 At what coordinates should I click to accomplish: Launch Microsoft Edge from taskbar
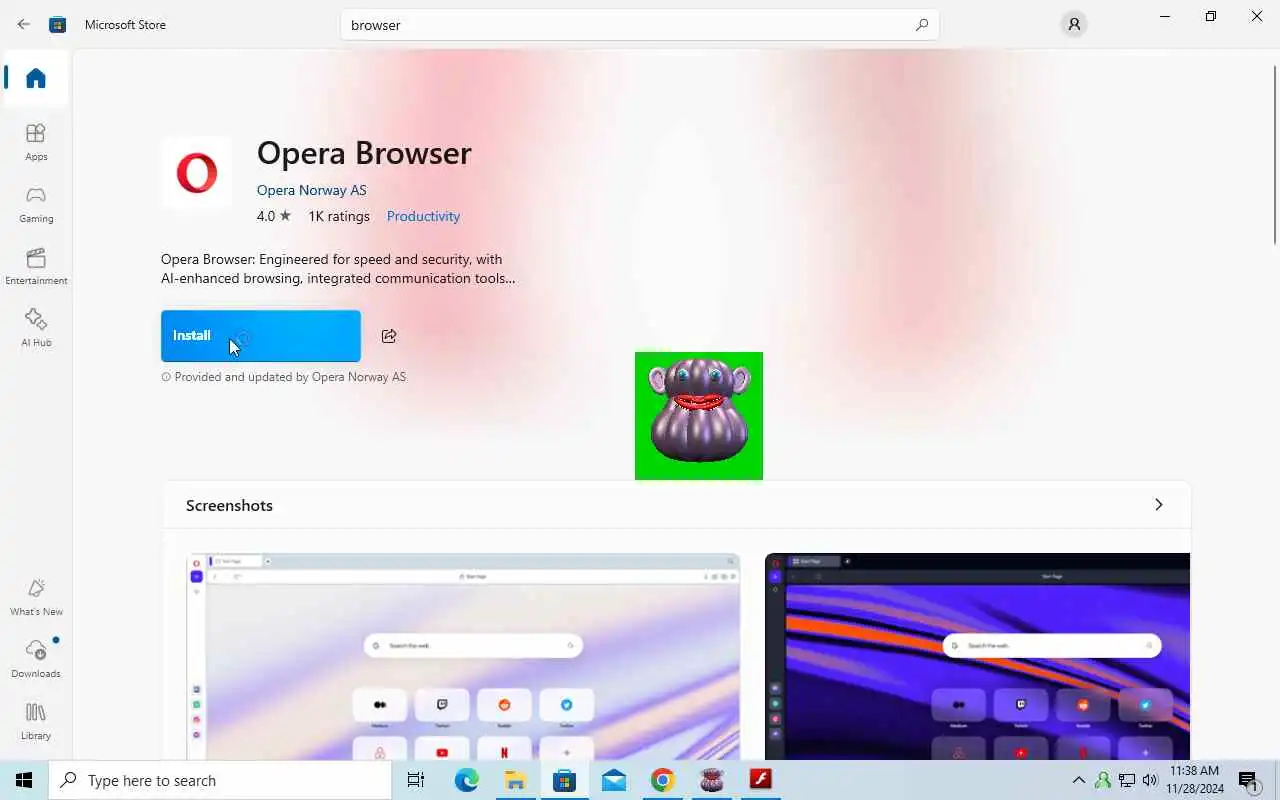click(x=466, y=780)
